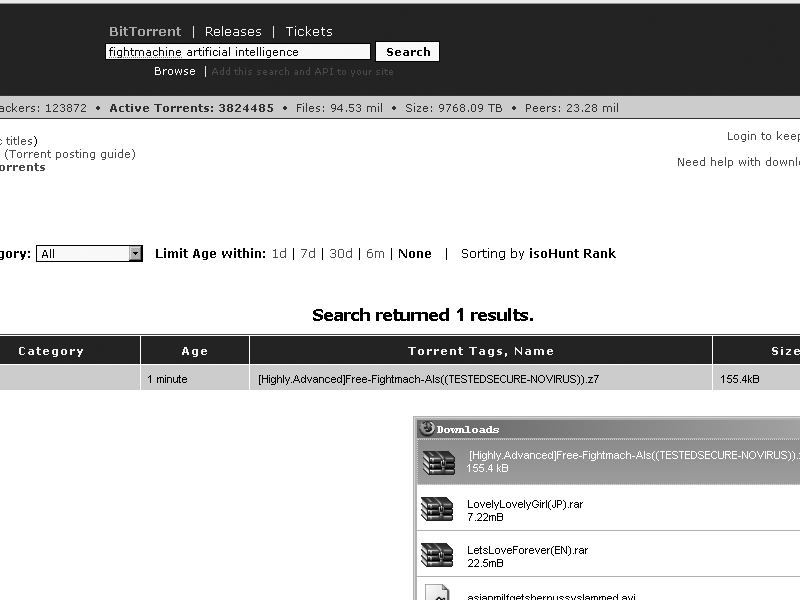The image size is (800, 600).
Task: Click the LetsLoveForever(EN).rar archive icon
Action: point(437,555)
